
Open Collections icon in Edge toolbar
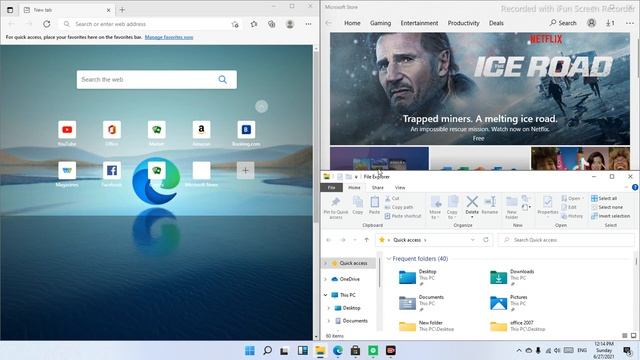coord(271,24)
